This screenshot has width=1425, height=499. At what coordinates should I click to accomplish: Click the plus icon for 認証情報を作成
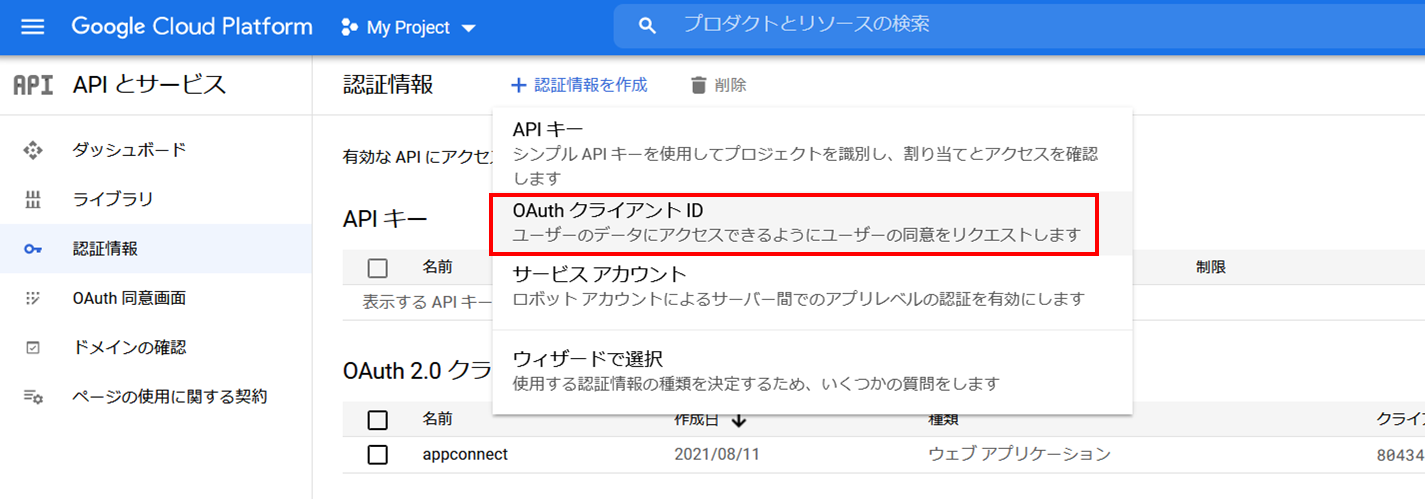pos(518,85)
